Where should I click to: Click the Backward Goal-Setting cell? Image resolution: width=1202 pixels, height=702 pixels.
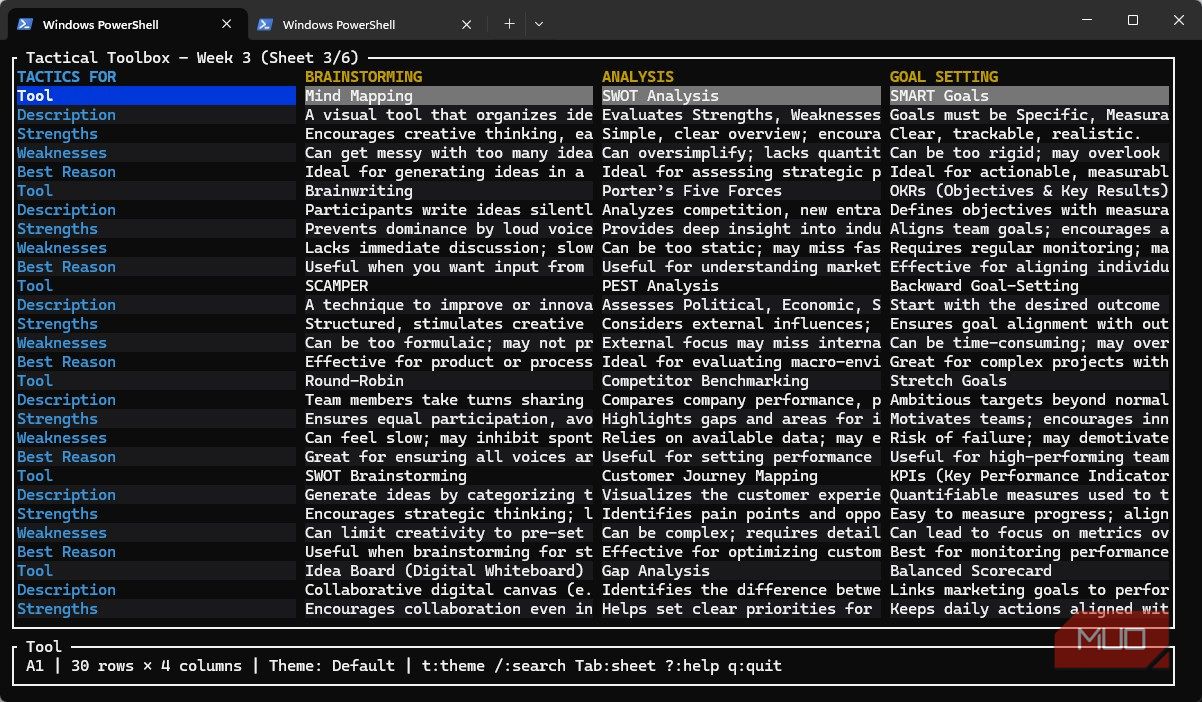coord(1029,286)
